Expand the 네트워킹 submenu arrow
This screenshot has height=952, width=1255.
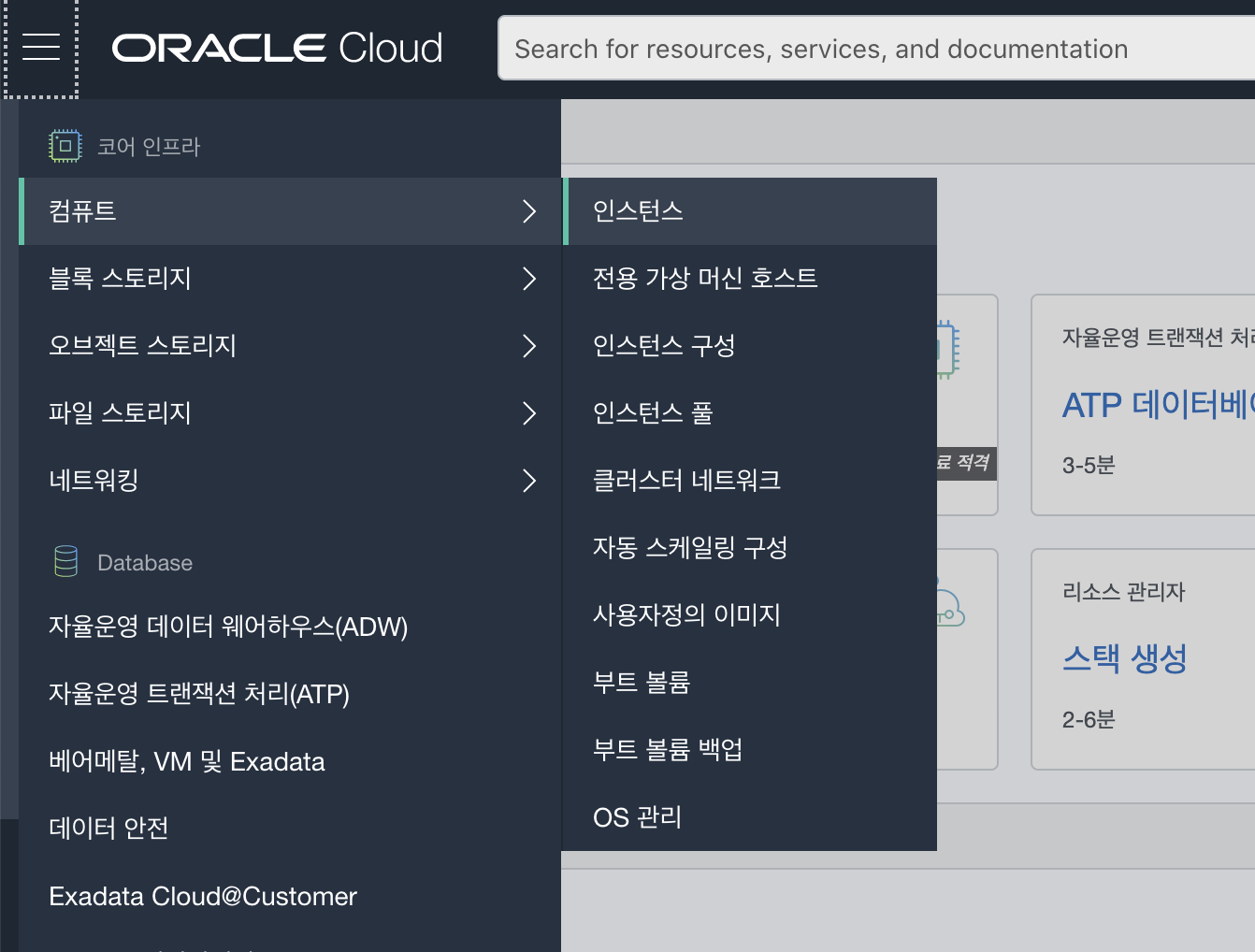click(529, 481)
